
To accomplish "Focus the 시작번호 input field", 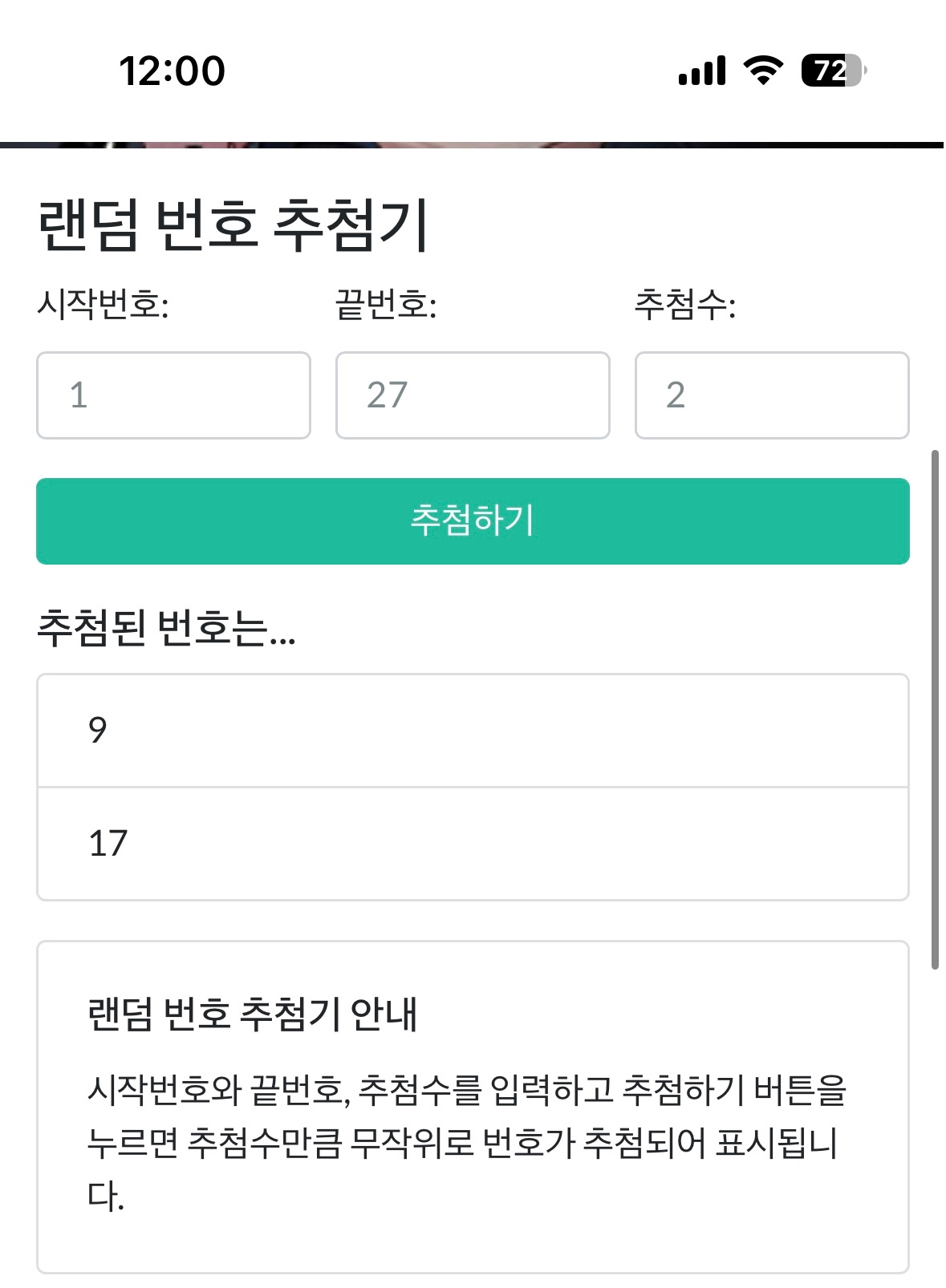I will coord(173,395).
